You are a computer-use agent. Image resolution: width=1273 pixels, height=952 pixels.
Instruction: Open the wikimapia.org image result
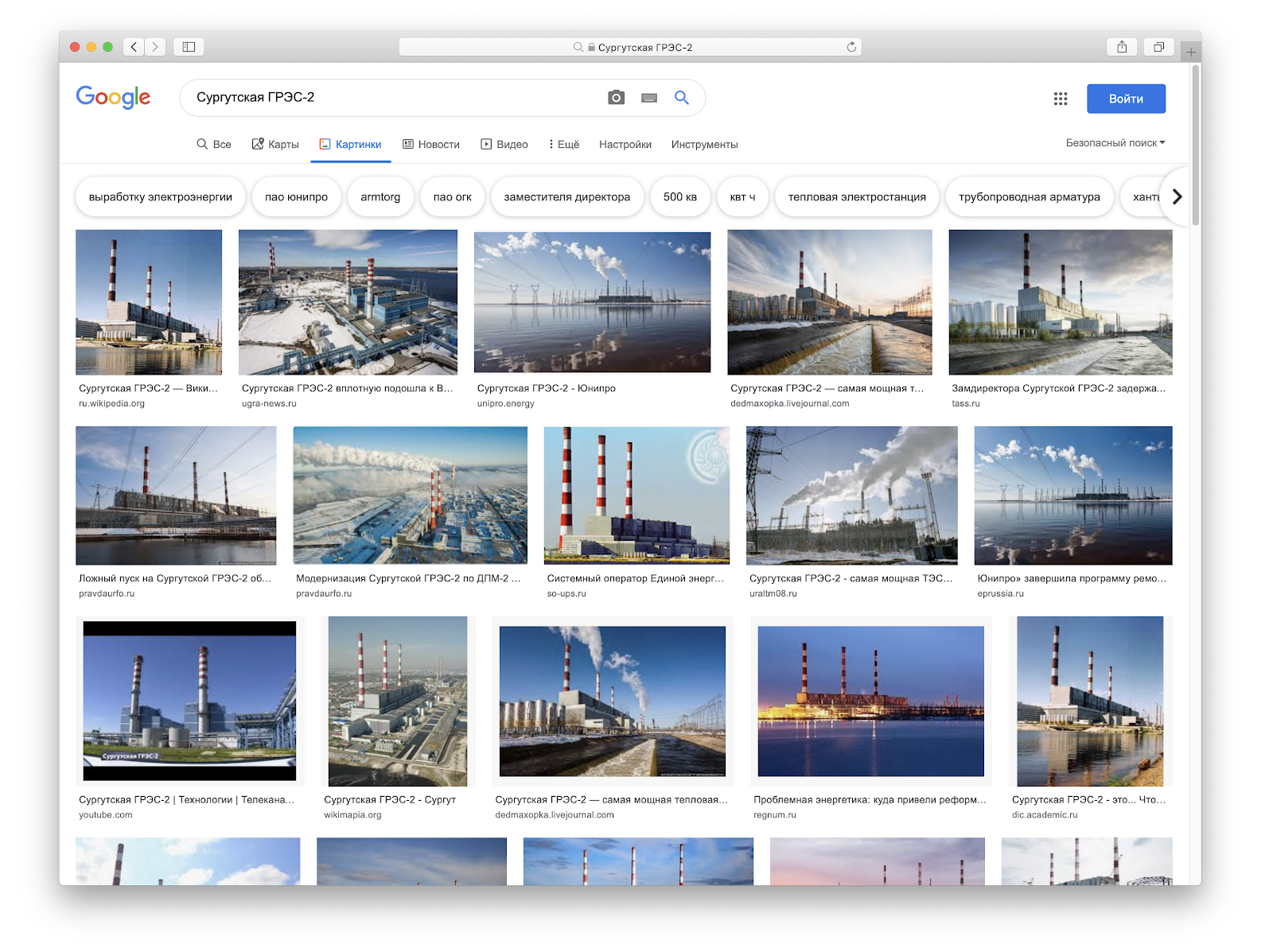click(398, 701)
